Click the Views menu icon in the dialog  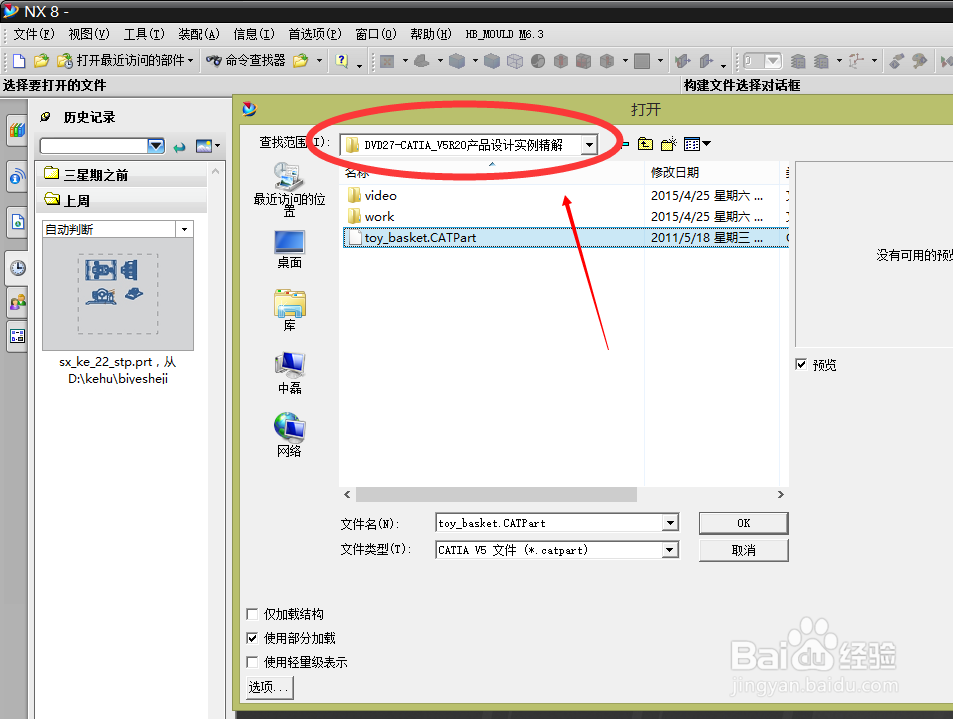click(690, 144)
